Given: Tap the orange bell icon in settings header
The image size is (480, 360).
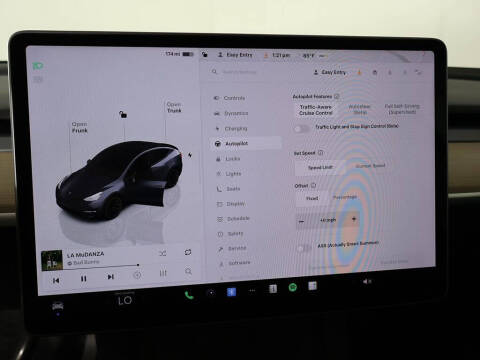Looking at the screenshot, I should click(x=359, y=72).
